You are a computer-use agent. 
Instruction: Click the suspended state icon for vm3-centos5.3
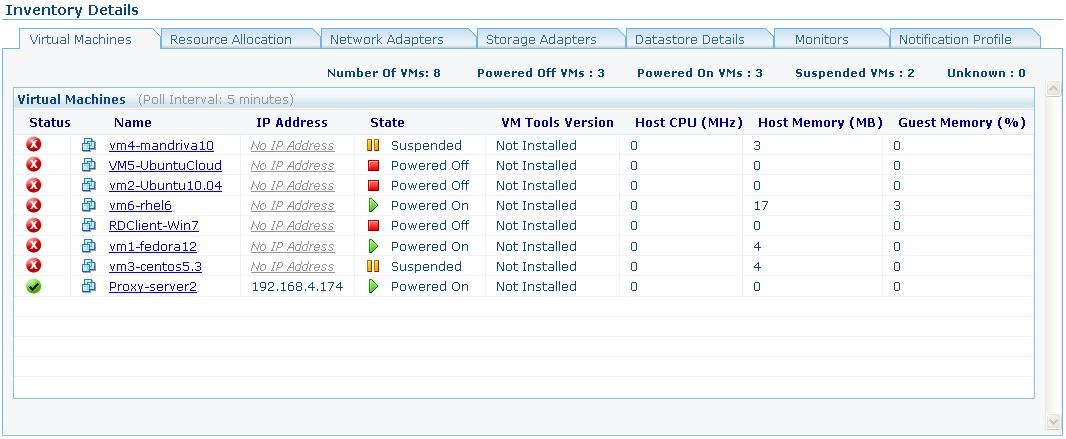(x=373, y=266)
